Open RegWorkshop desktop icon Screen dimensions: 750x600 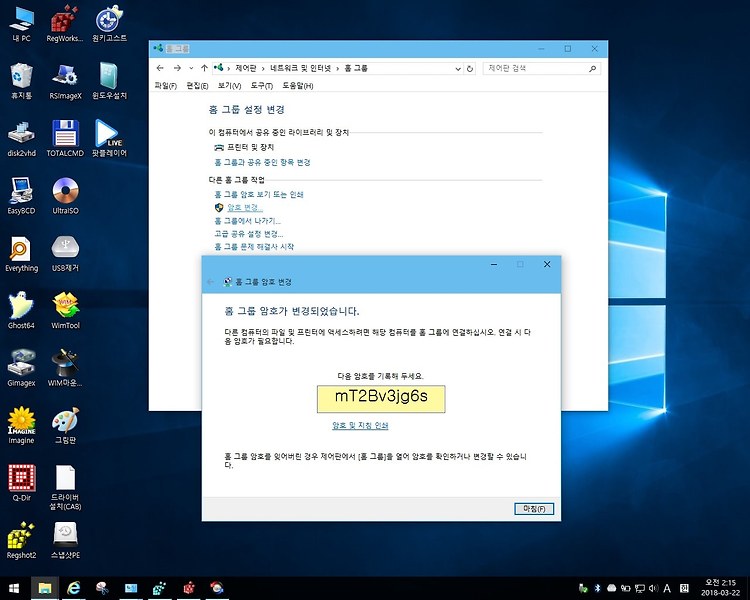pyautogui.click(x=65, y=24)
